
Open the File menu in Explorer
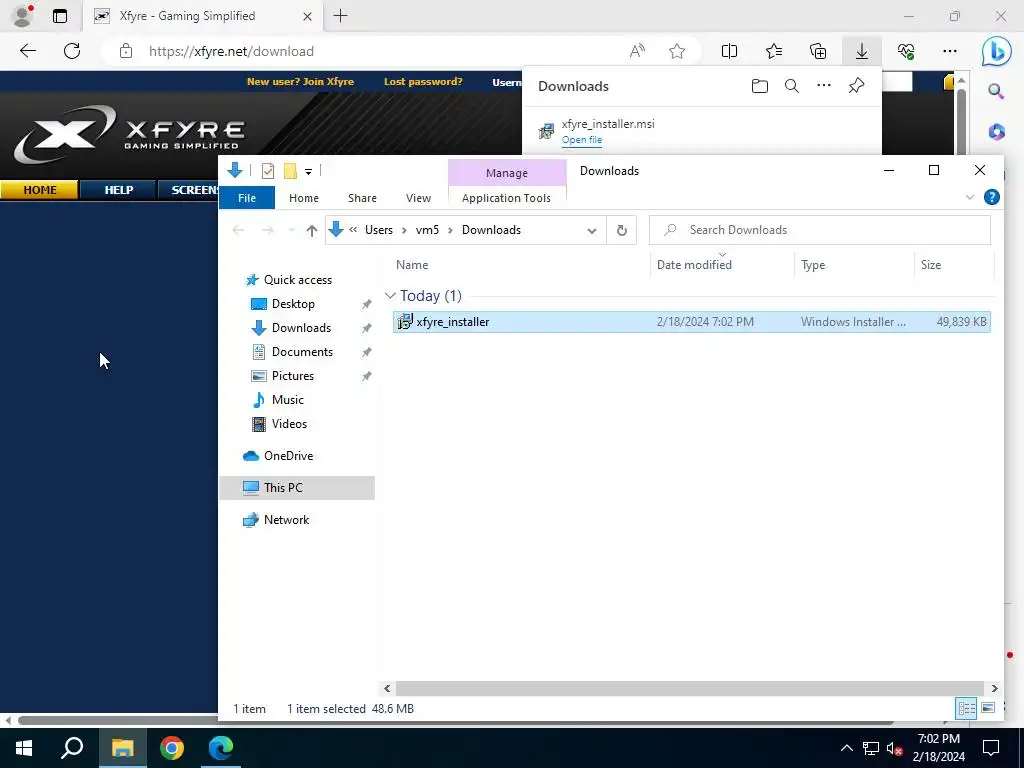(x=247, y=198)
